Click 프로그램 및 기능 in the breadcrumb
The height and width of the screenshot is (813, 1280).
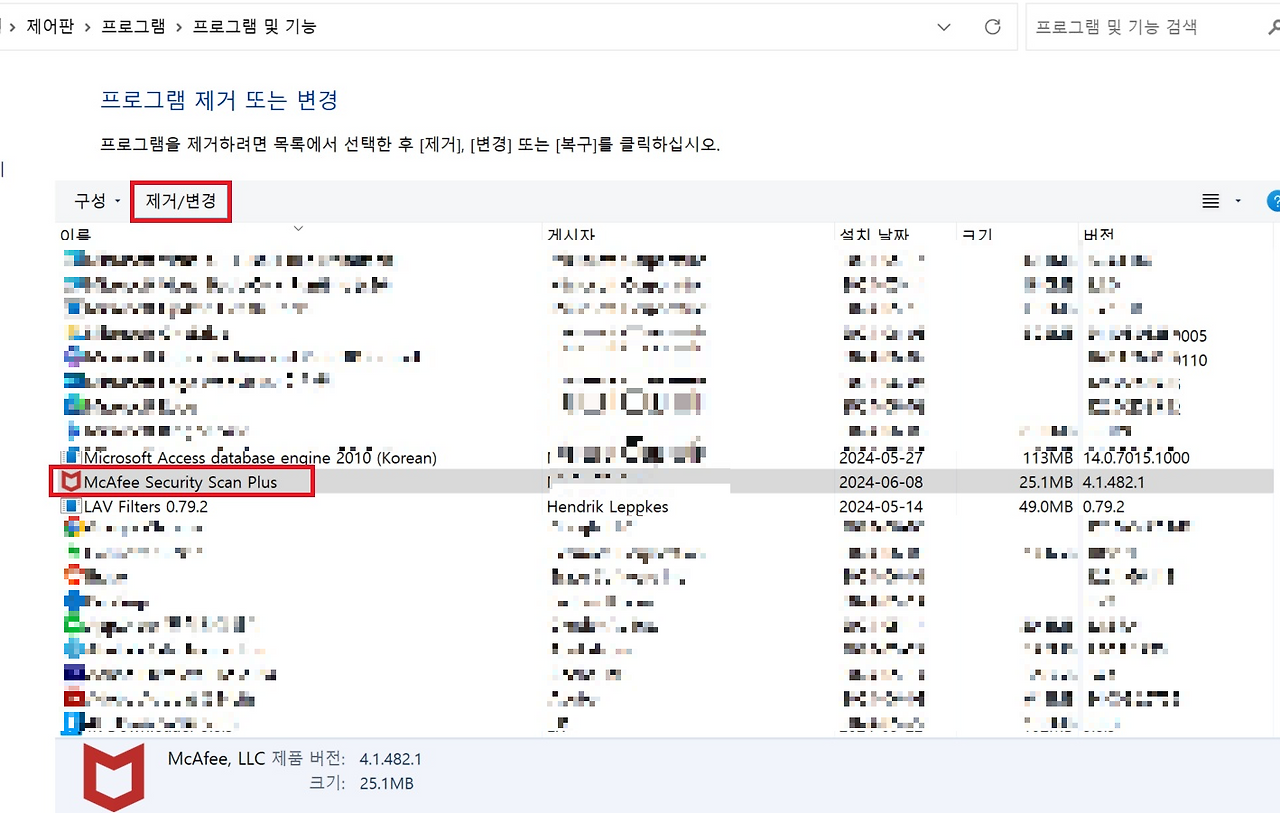(254, 27)
